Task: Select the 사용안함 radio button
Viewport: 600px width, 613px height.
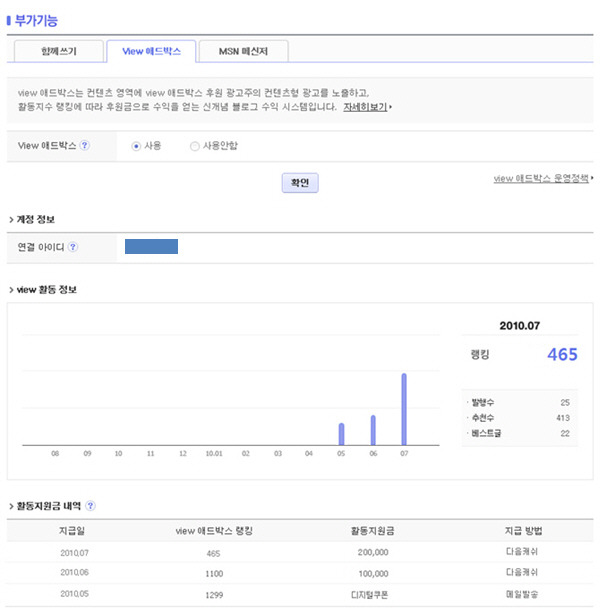Action: (194, 146)
